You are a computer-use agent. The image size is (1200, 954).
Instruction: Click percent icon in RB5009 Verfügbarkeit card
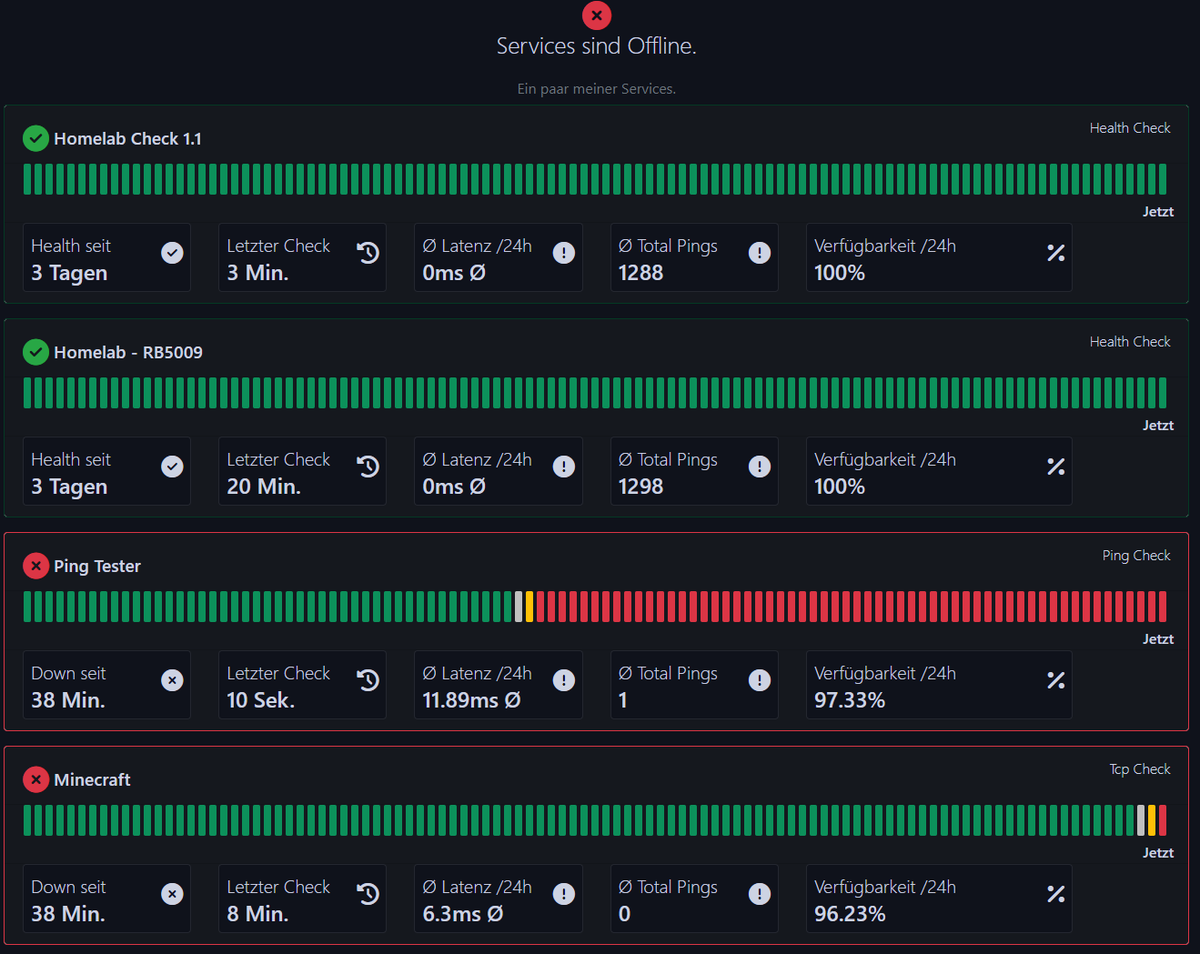(1055, 467)
